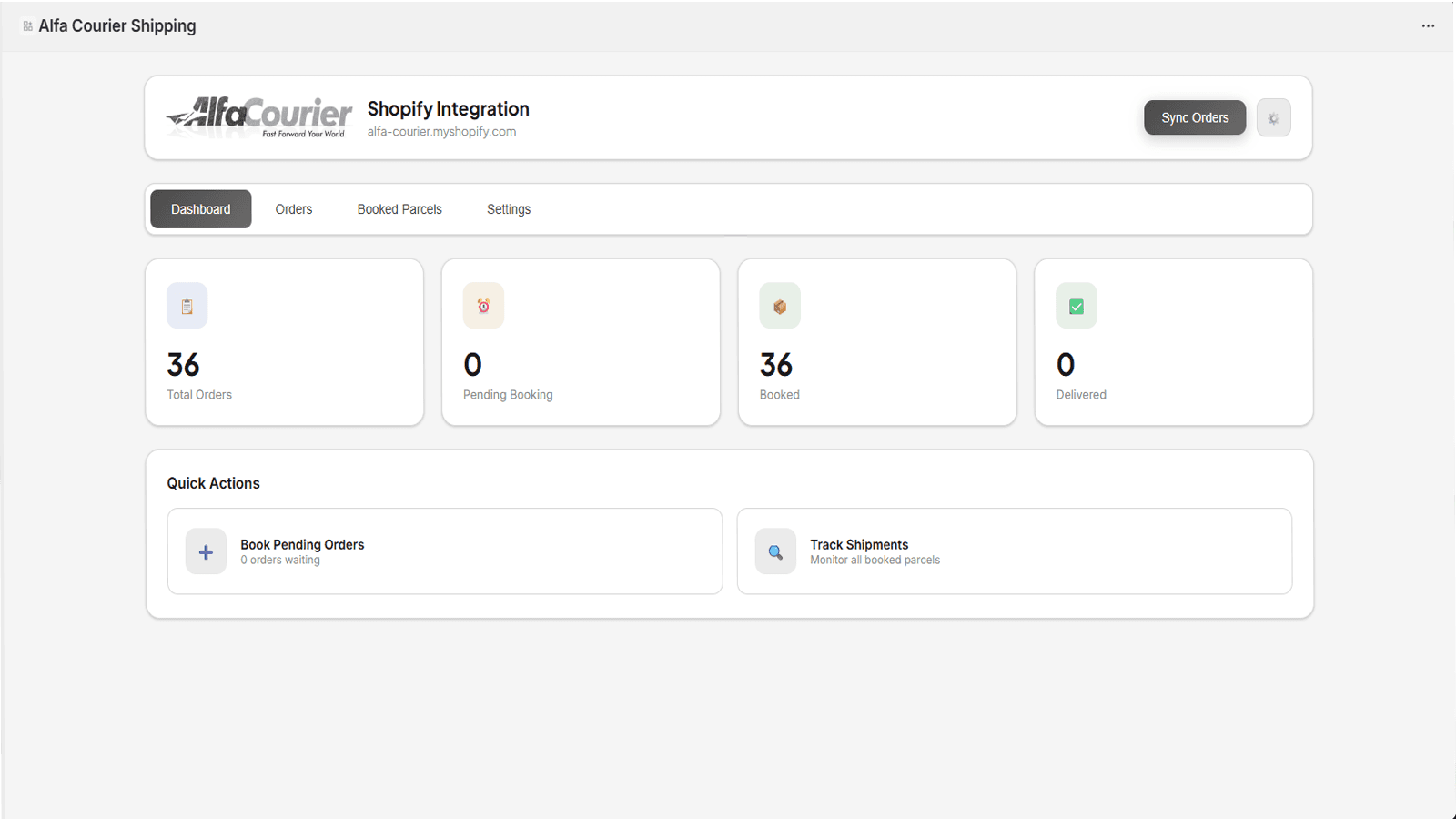The height and width of the screenshot is (819, 1456).
Task: Click the Sync Orders button
Action: pyautogui.click(x=1195, y=117)
